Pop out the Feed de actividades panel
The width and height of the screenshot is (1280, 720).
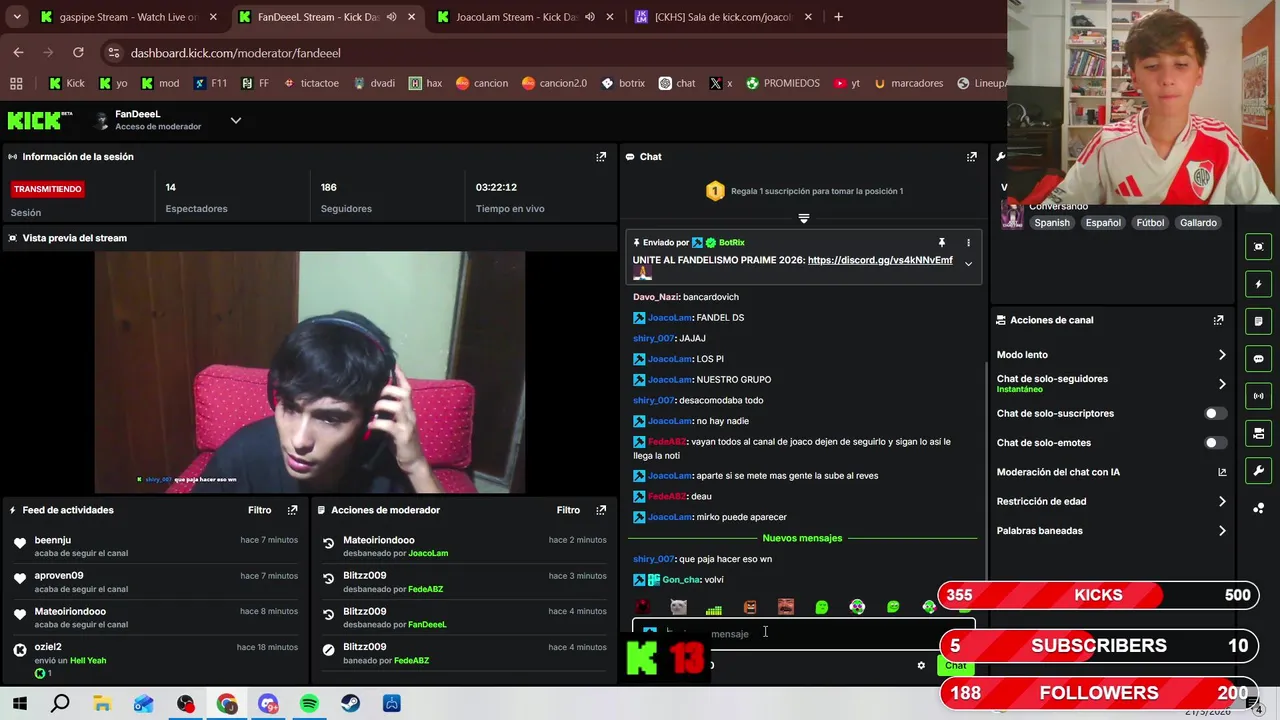[x=292, y=510]
